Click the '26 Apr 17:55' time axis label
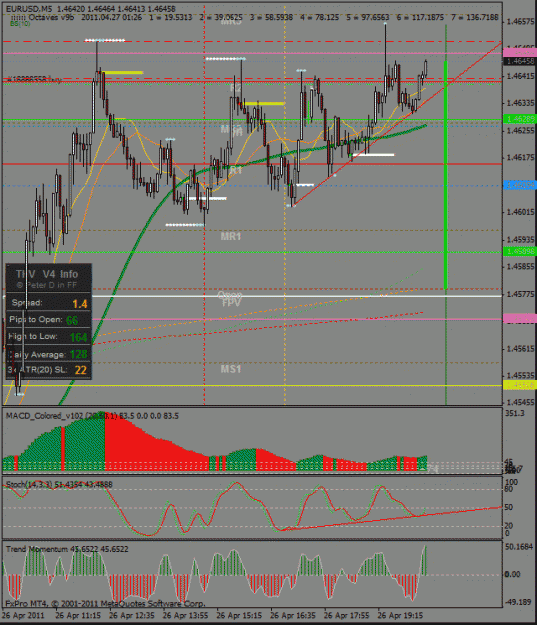Viewport: 537px width, 625px height. pos(347,615)
